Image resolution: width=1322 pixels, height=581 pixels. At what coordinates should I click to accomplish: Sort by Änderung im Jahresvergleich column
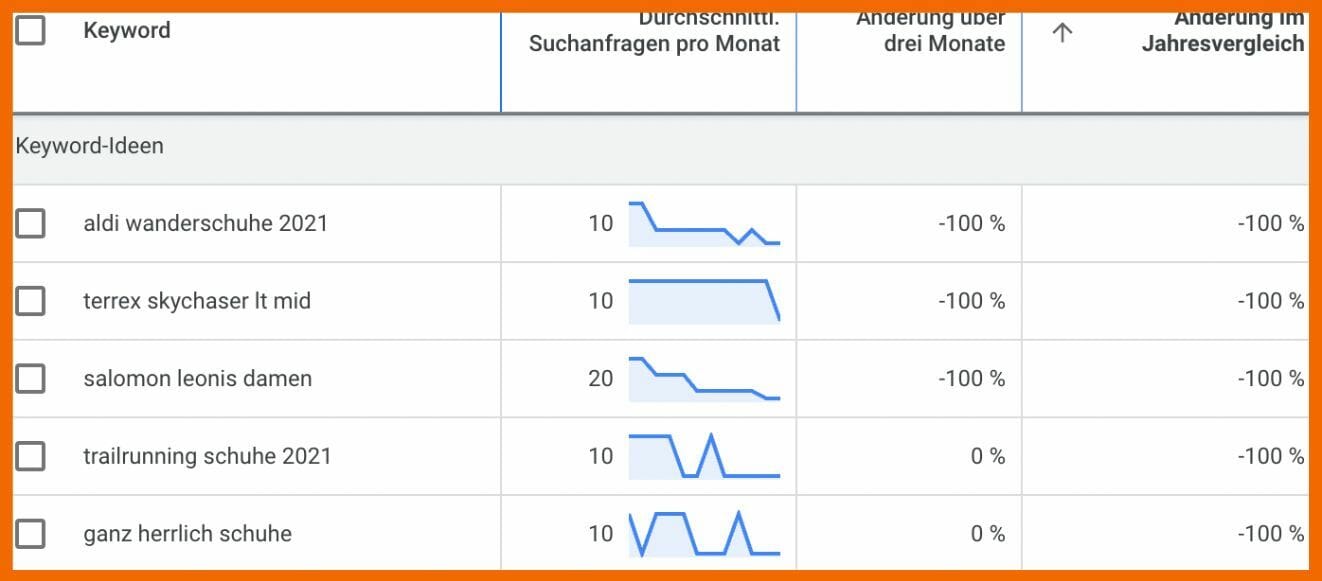click(x=1222, y=31)
